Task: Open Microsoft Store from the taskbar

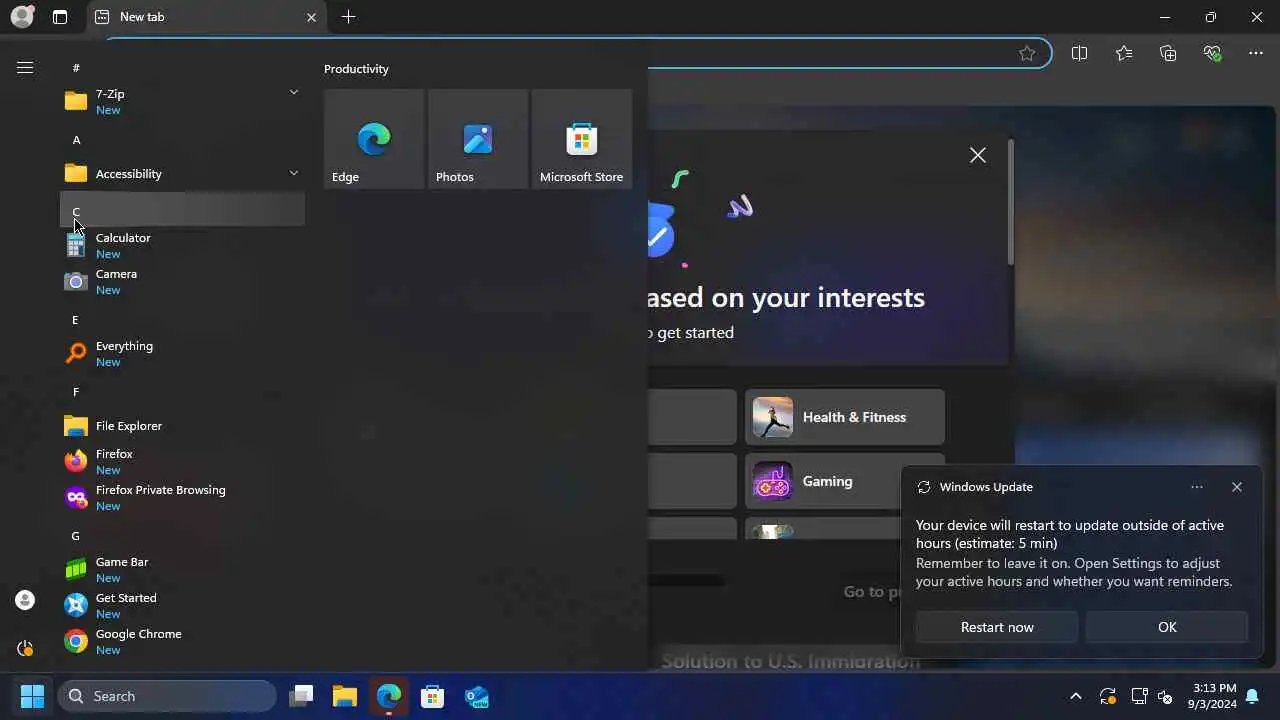Action: tap(433, 696)
